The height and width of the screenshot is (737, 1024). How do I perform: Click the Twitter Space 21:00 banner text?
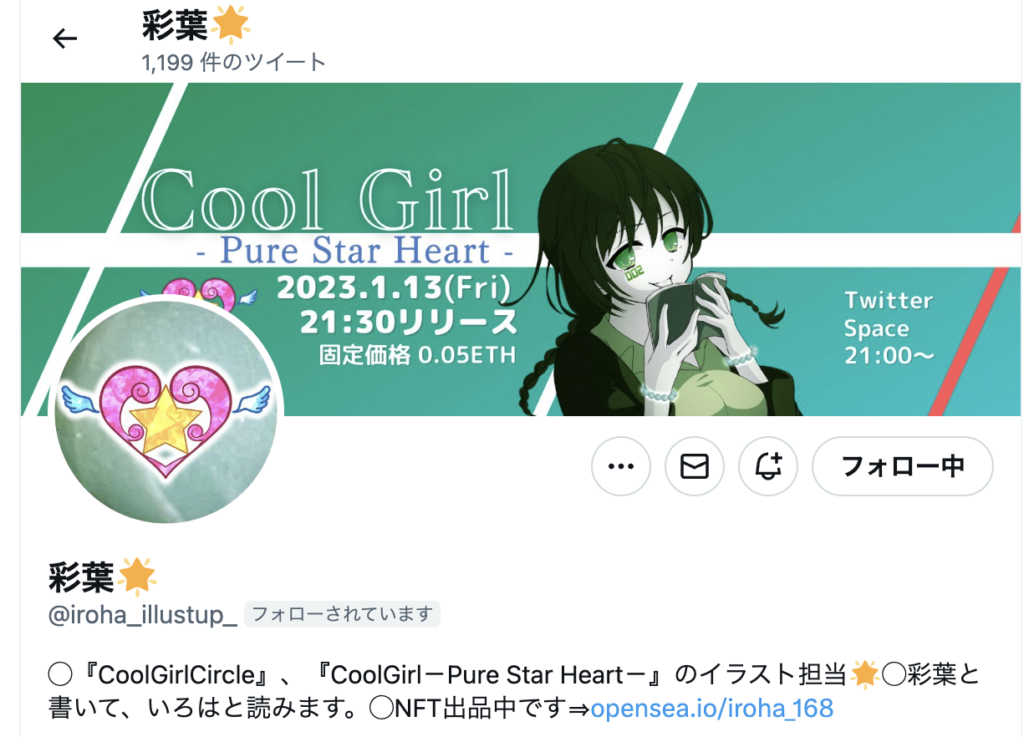[889, 328]
